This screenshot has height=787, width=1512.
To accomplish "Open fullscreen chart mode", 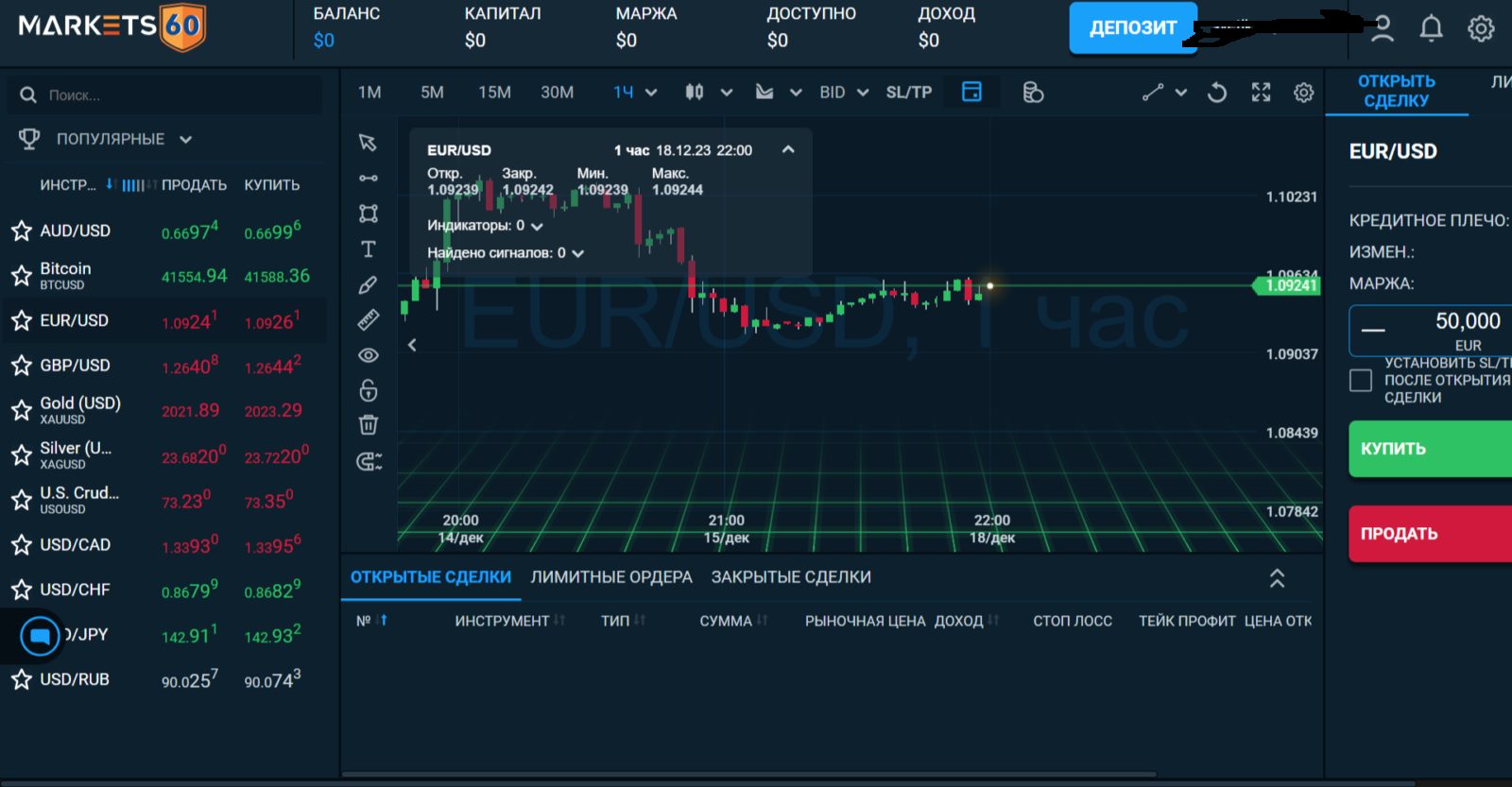I will [1262, 93].
